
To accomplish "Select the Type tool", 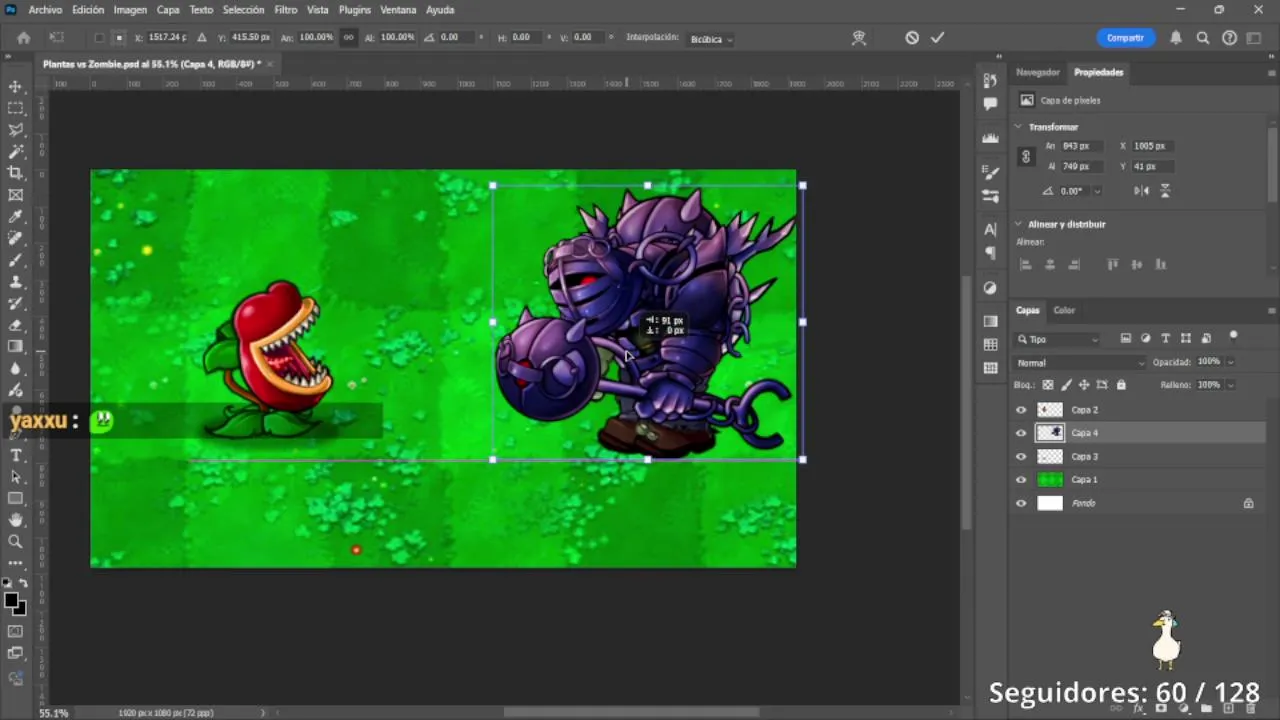I will click(x=15, y=455).
